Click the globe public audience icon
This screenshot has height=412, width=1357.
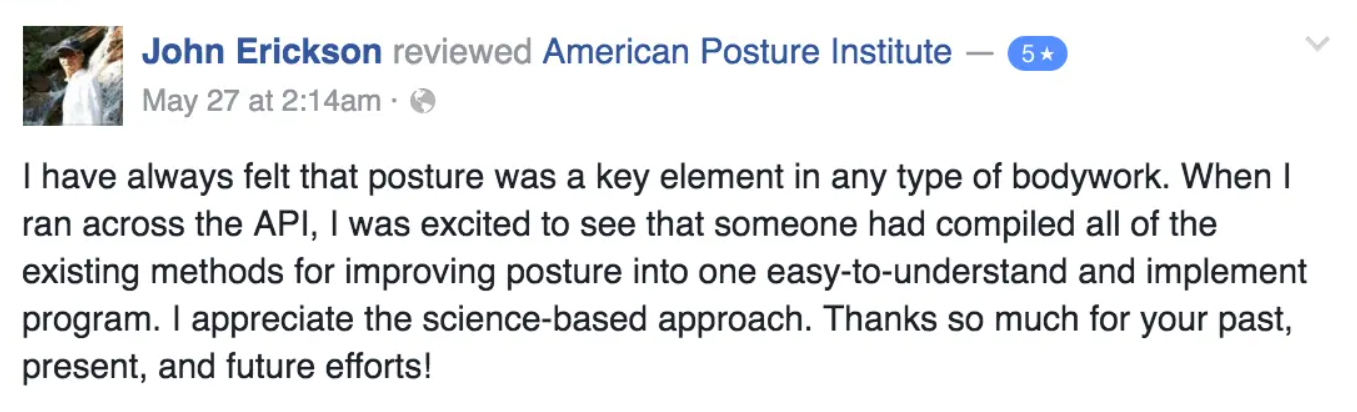click(x=423, y=101)
